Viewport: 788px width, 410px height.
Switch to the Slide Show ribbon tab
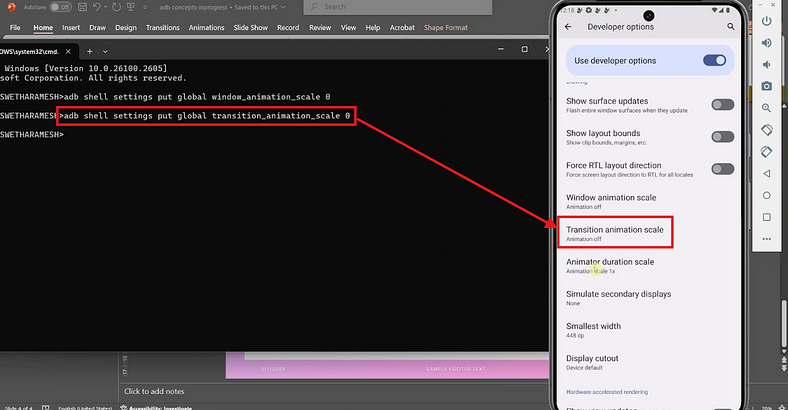click(x=250, y=28)
